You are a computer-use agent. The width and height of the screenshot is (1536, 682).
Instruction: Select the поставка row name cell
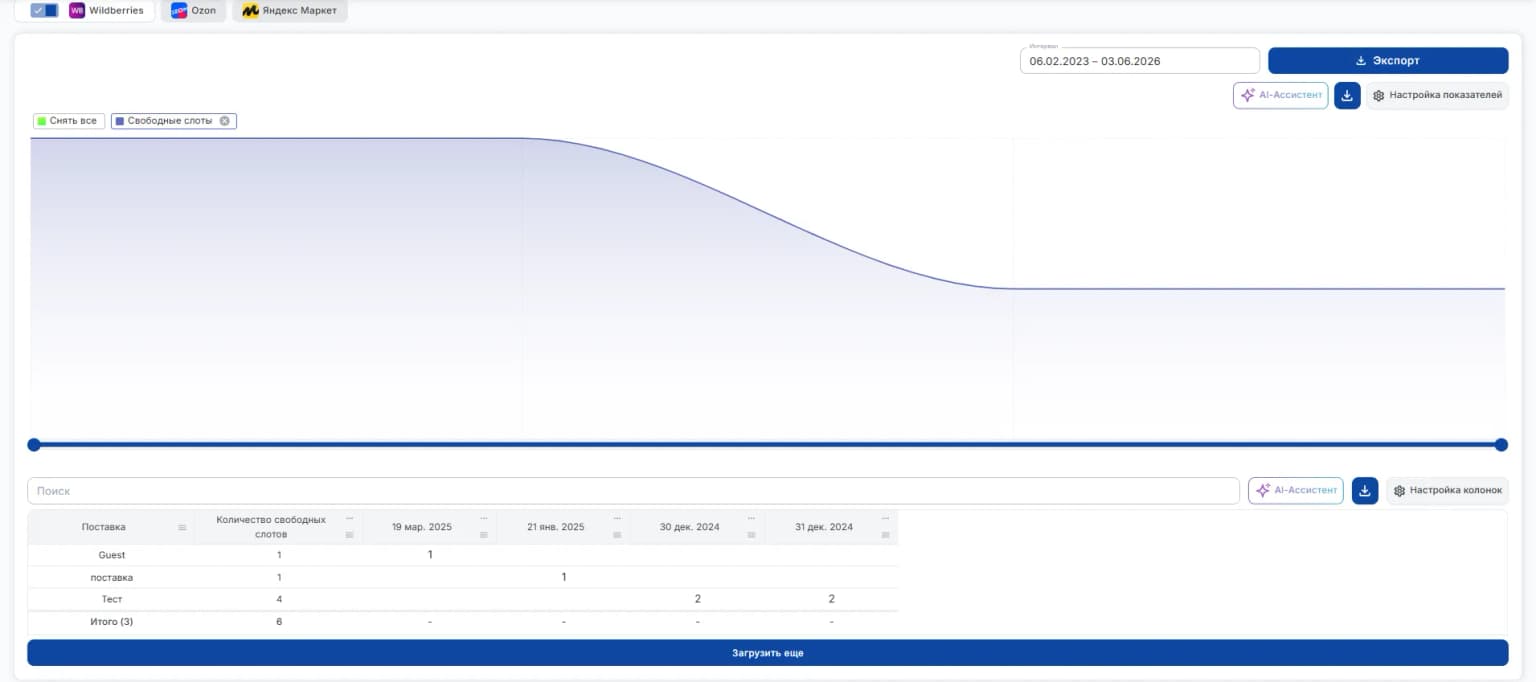pyautogui.click(x=111, y=577)
